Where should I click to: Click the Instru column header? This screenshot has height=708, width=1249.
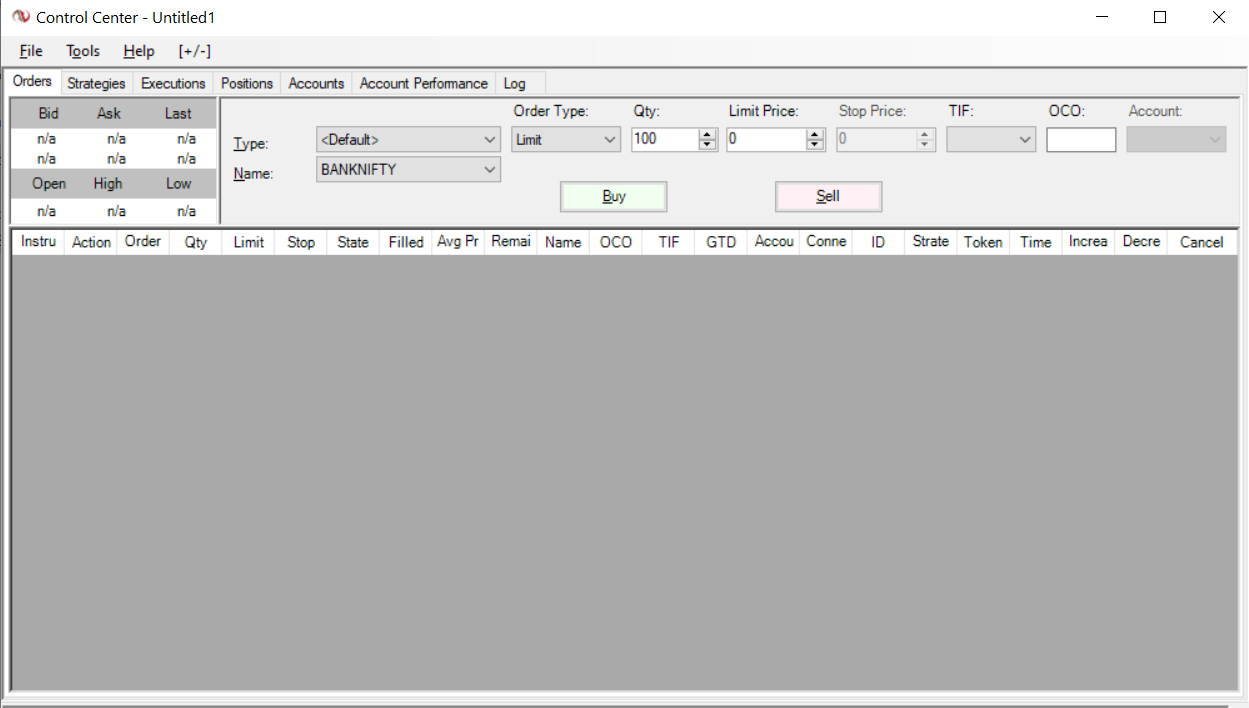click(38, 242)
